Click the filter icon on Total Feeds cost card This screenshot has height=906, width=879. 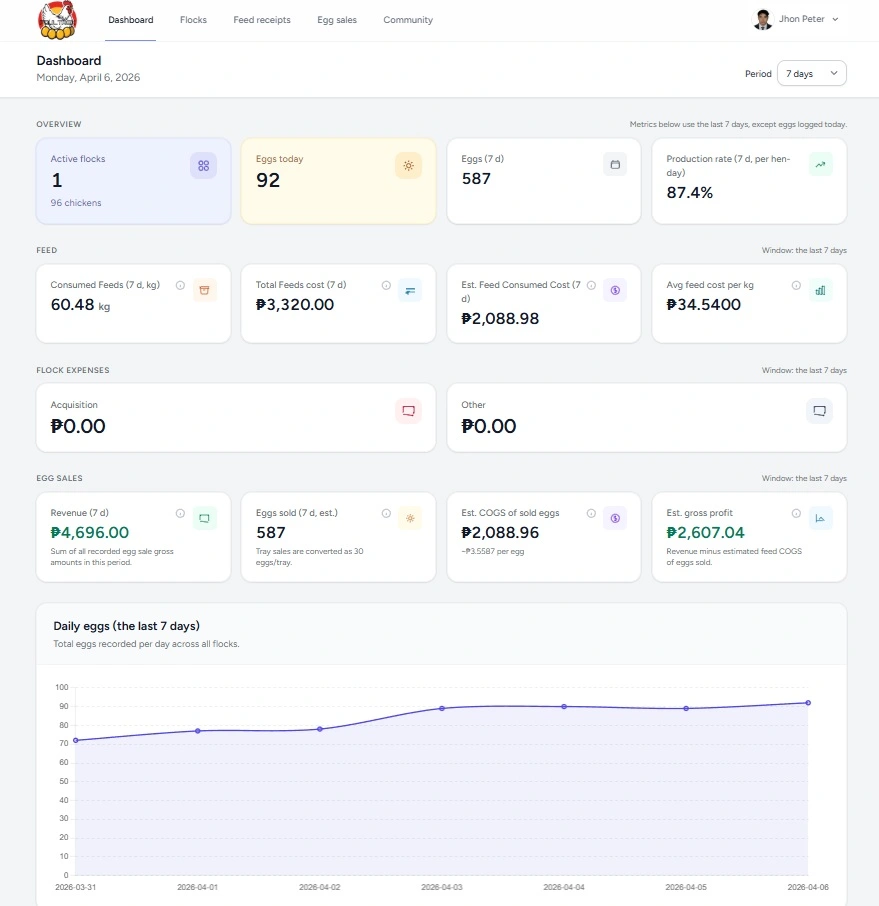409,290
